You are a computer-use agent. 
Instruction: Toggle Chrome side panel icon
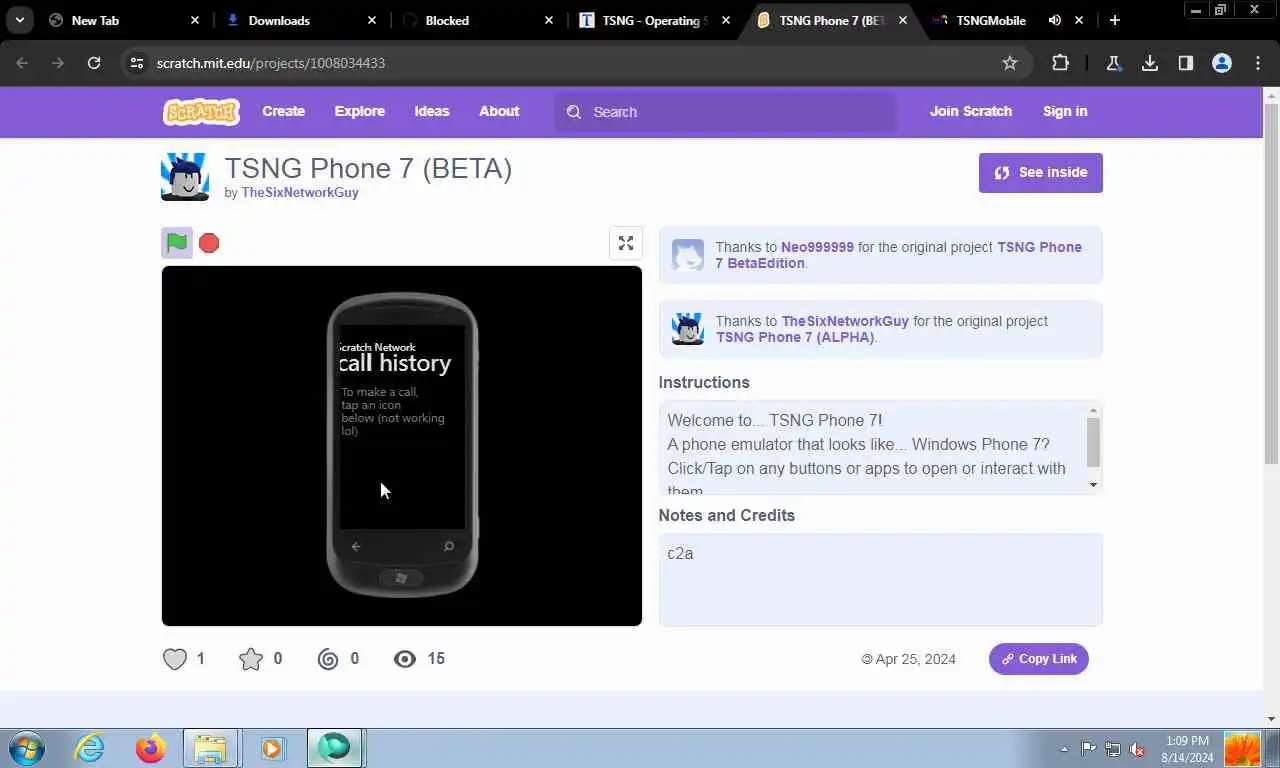click(1185, 63)
